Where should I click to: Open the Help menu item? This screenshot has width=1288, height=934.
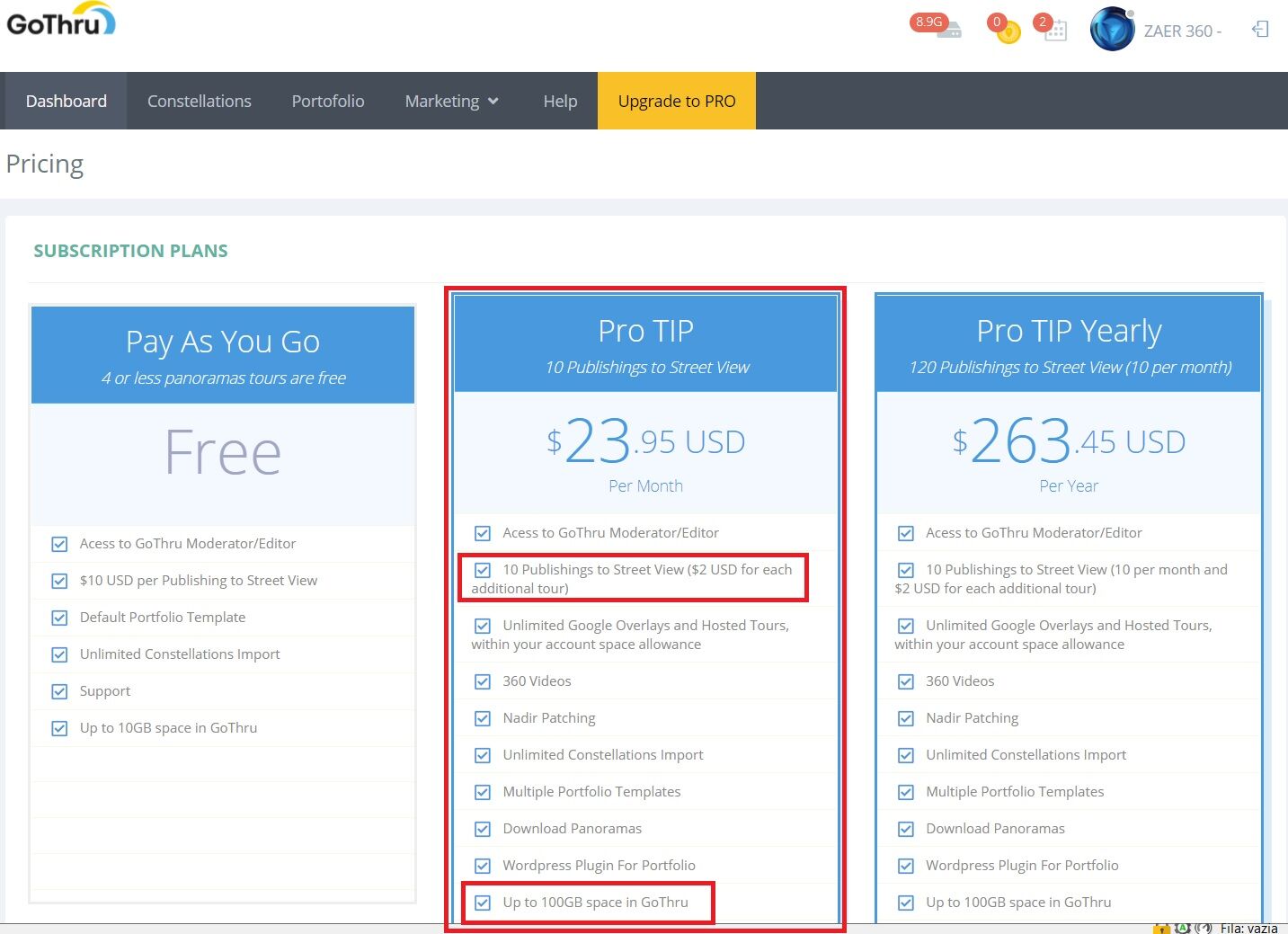[560, 101]
